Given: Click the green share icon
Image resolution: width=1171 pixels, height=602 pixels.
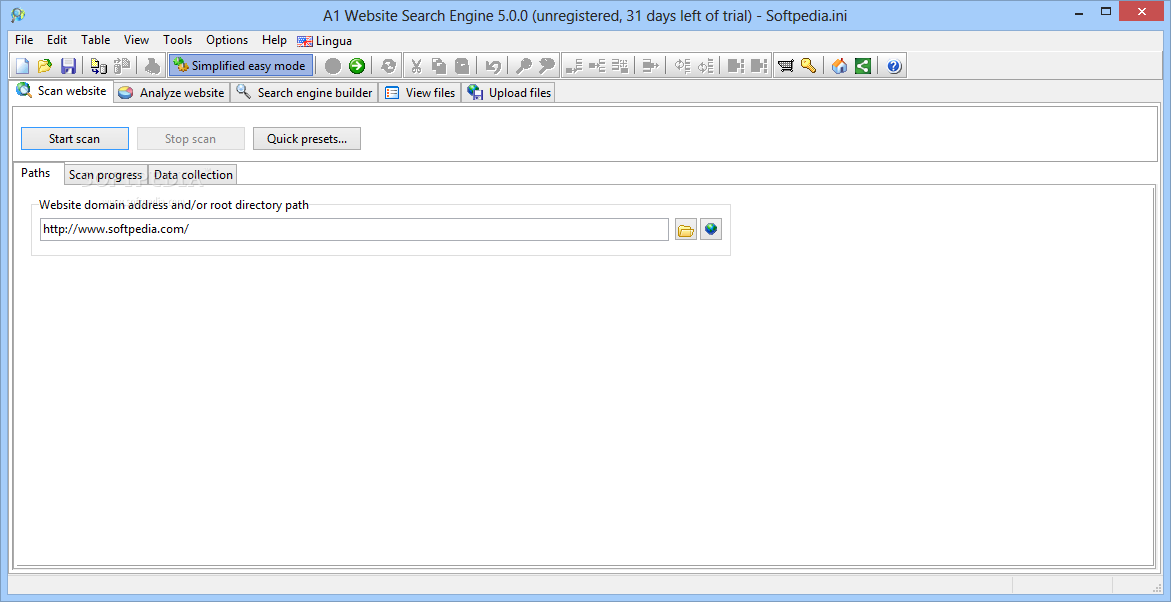Looking at the screenshot, I should pyautogui.click(x=863, y=66).
